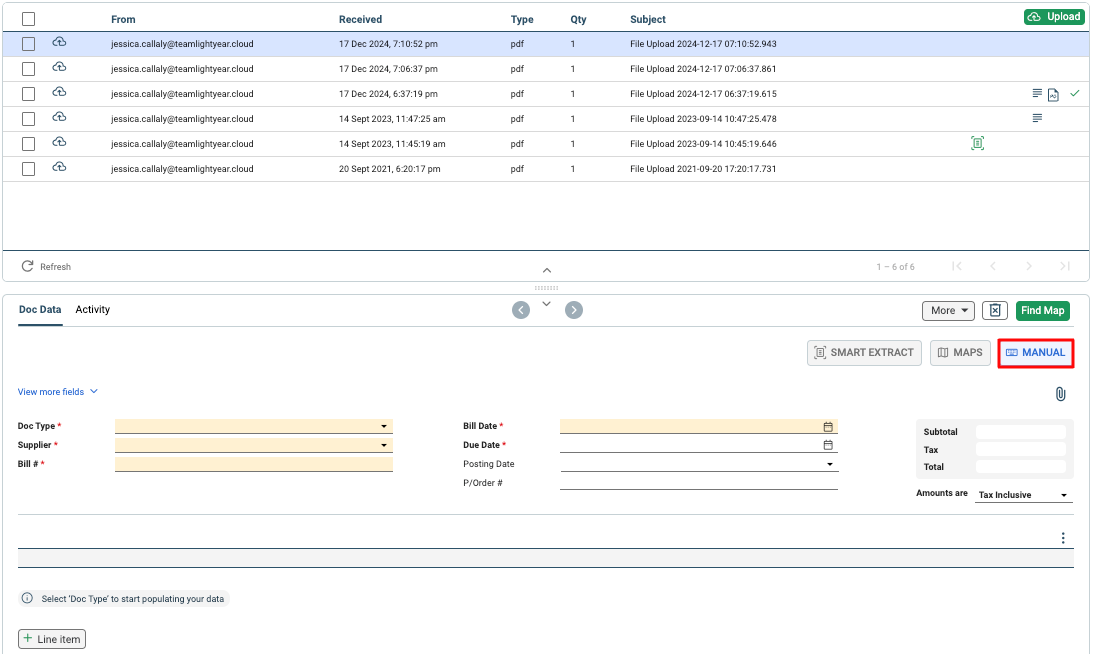Screen dimensions: 1093x654
Task: Click the cloud upload icon in the 11:45:19 am row
Action: (59, 143)
